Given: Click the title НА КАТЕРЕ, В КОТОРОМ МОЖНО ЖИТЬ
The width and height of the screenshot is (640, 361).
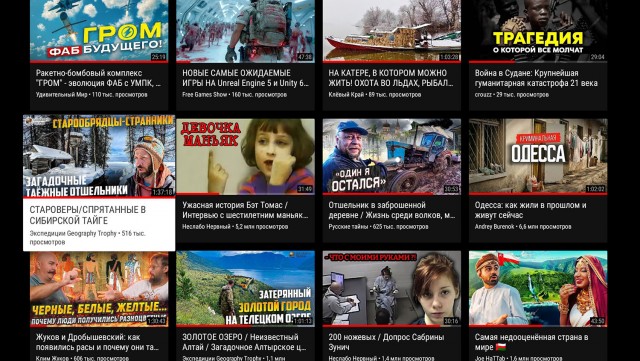Looking at the screenshot, I should click(391, 78).
